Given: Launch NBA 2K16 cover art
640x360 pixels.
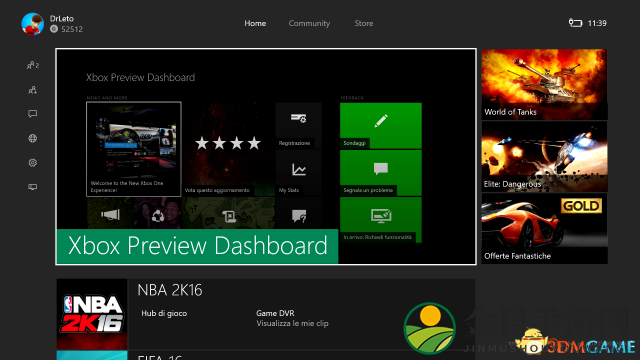Looking at the screenshot, I should coord(92,314).
